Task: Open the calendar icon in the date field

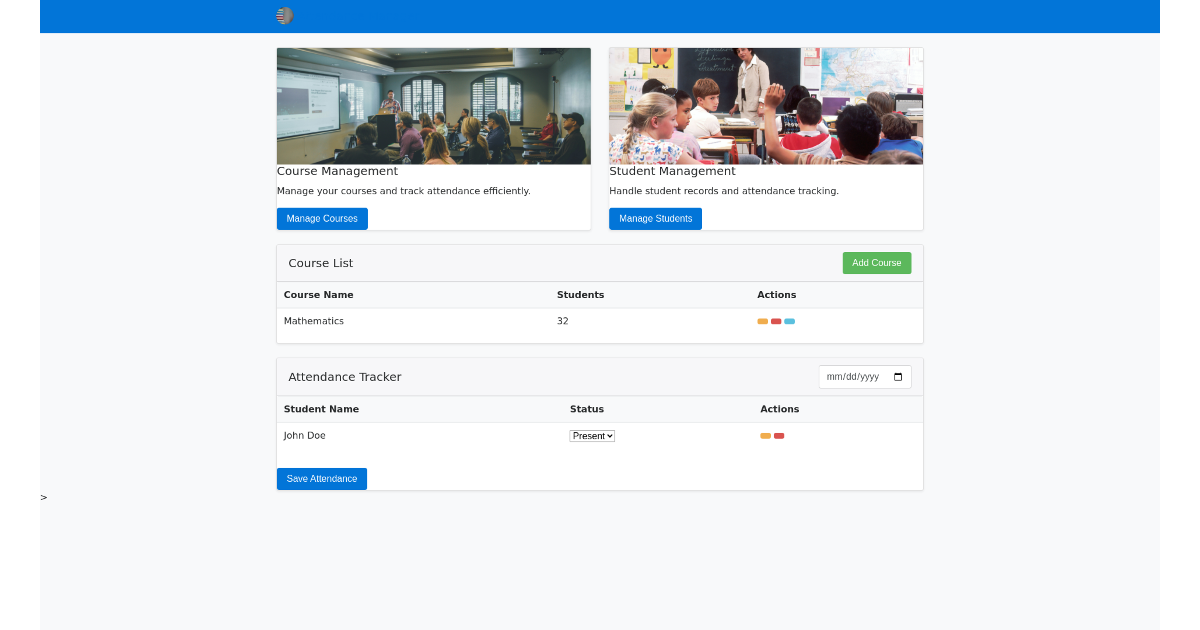Action: pos(897,377)
